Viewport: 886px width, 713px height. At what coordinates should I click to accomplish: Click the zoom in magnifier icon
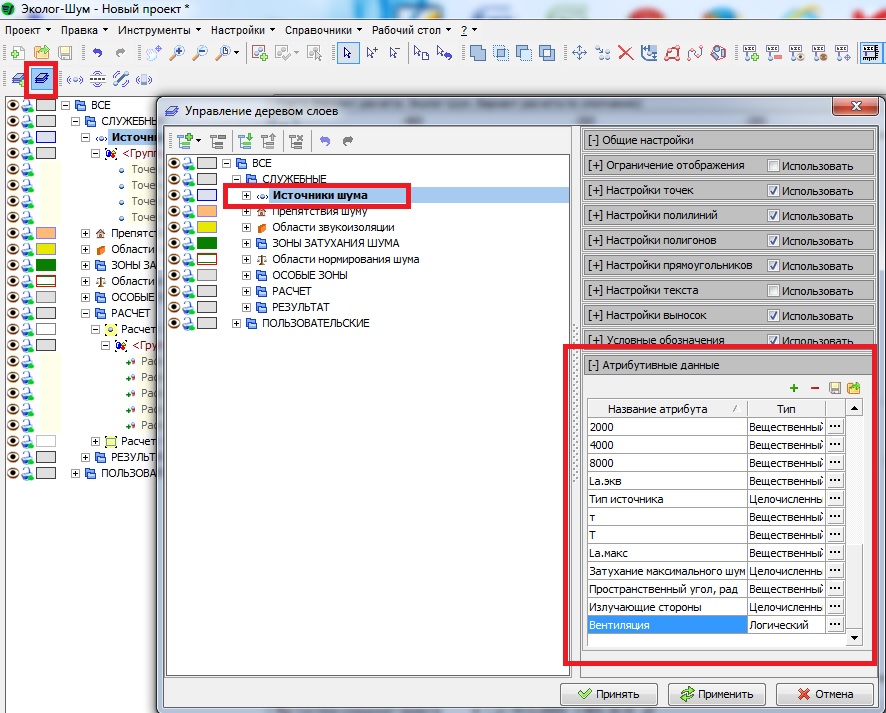click(x=177, y=53)
